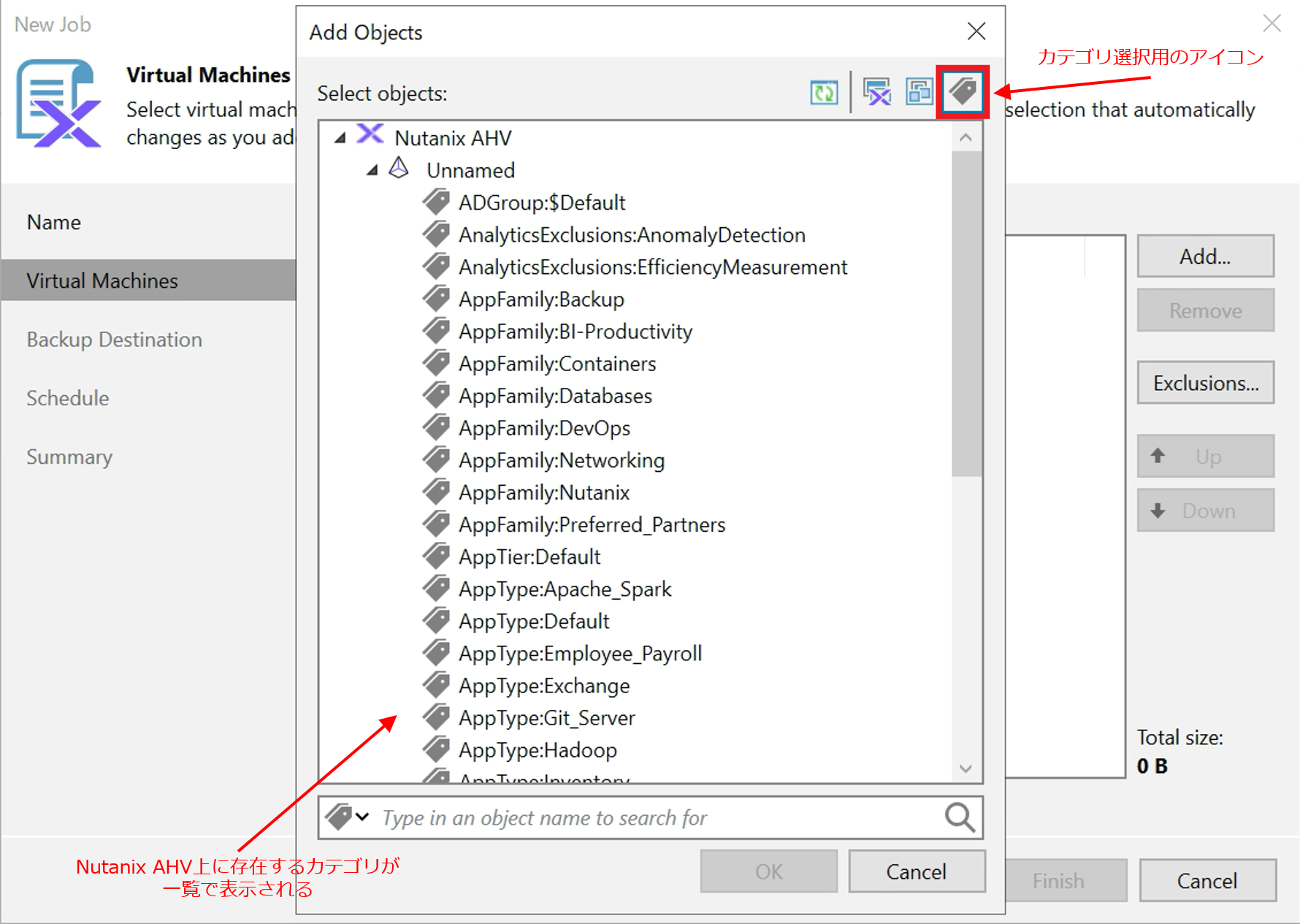The height and width of the screenshot is (924, 1300).
Task: Click the tag icon beside AppType:Default
Action: [x=436, y=619]
